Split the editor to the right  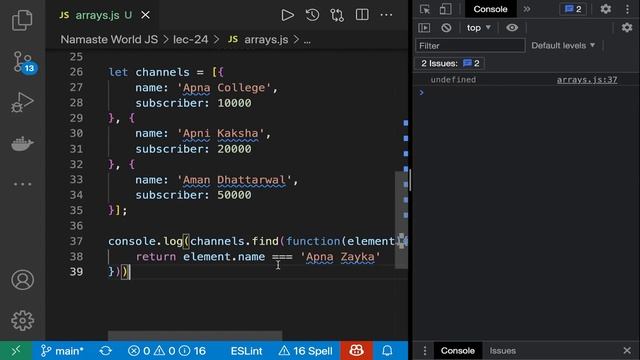(362, 15)
